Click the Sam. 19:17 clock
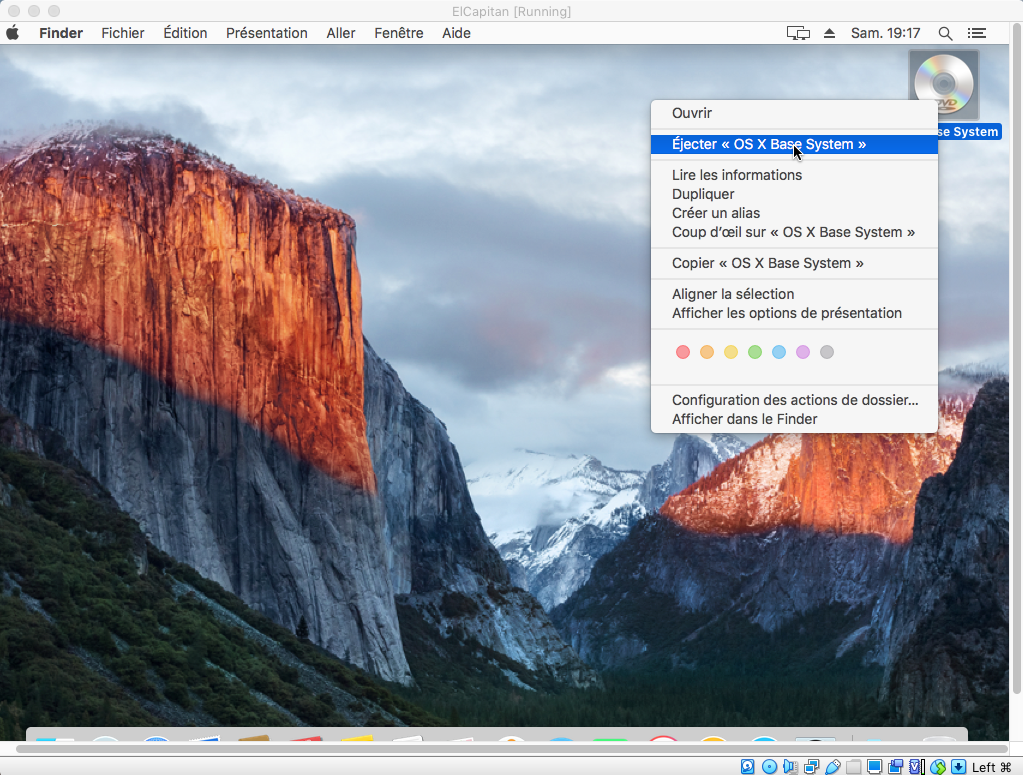The width and height of the screenshot is (1023, 775). tap(885, 33)
